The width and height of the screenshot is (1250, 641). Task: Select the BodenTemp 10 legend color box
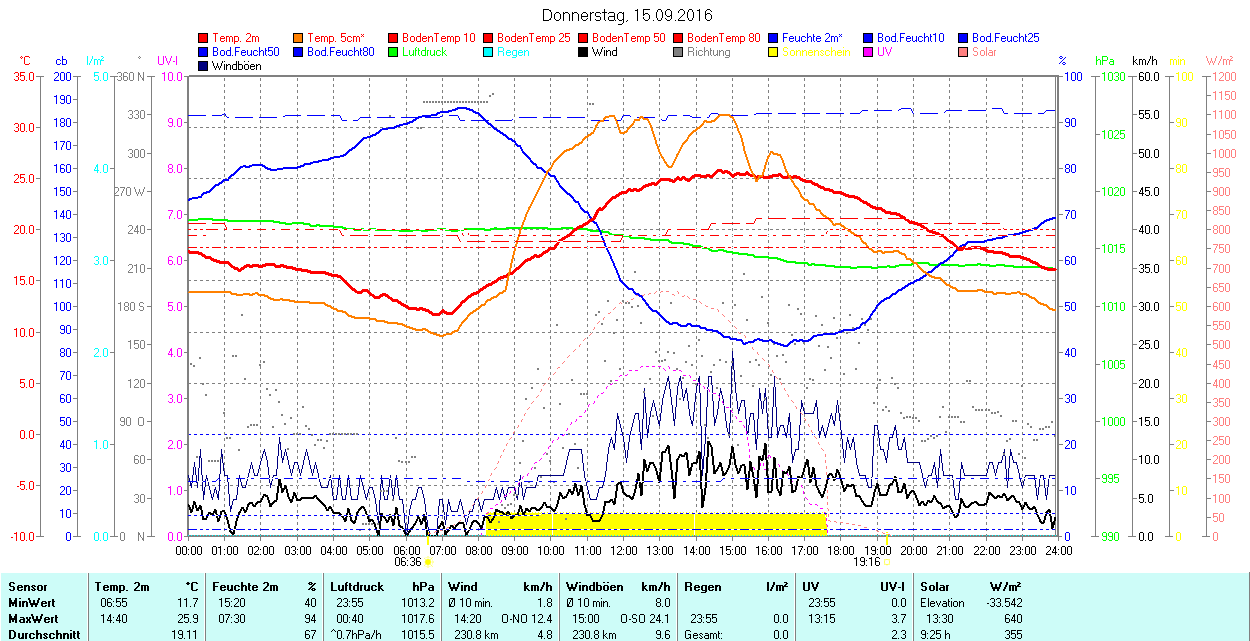coord(393,38)
